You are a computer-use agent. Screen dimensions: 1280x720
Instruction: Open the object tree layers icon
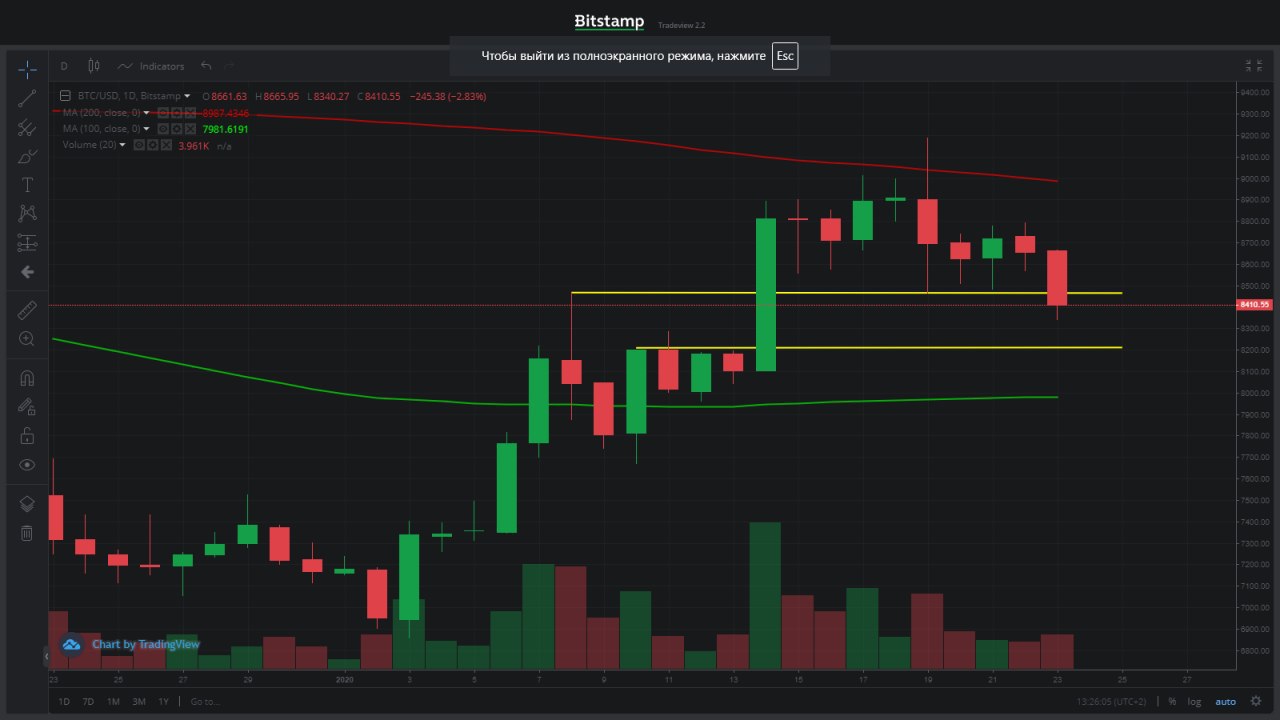[27, 504]
